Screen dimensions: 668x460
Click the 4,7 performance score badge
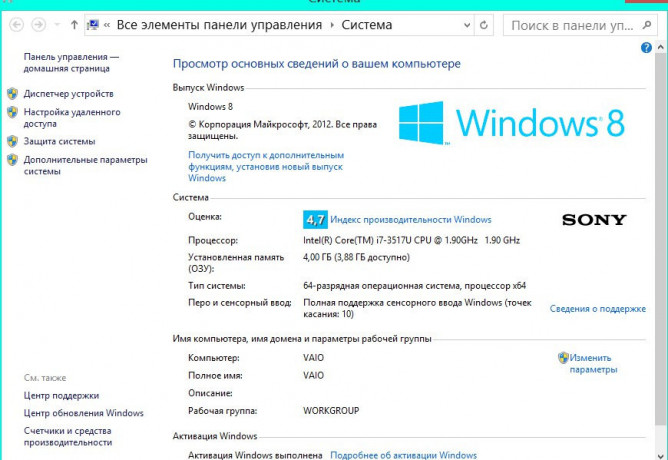315,220
